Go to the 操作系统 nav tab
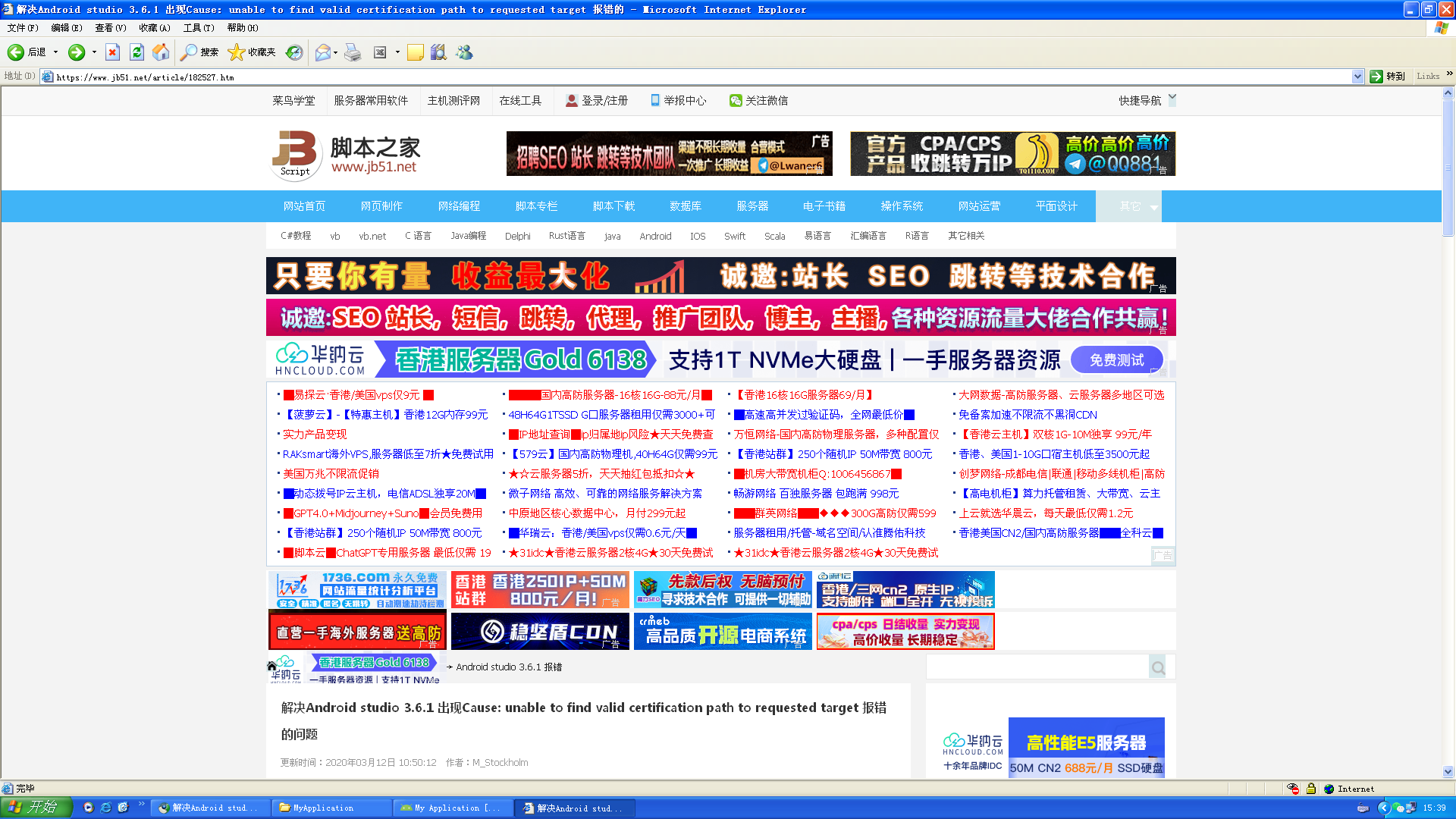This screenshot has width=1456, height=819. click(902, 206)
